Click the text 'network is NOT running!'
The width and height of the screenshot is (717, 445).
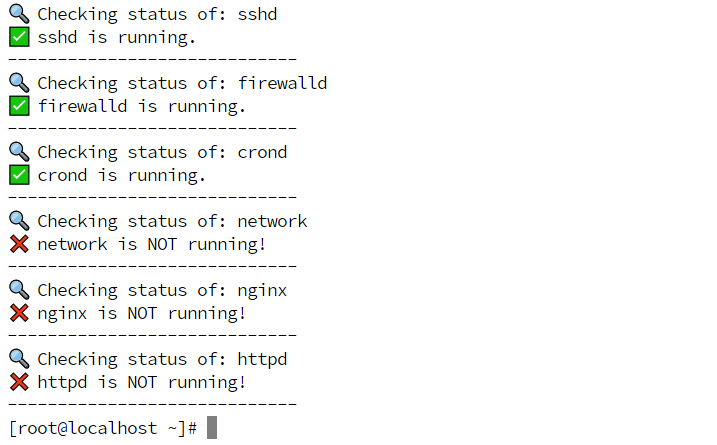point(151,244)
